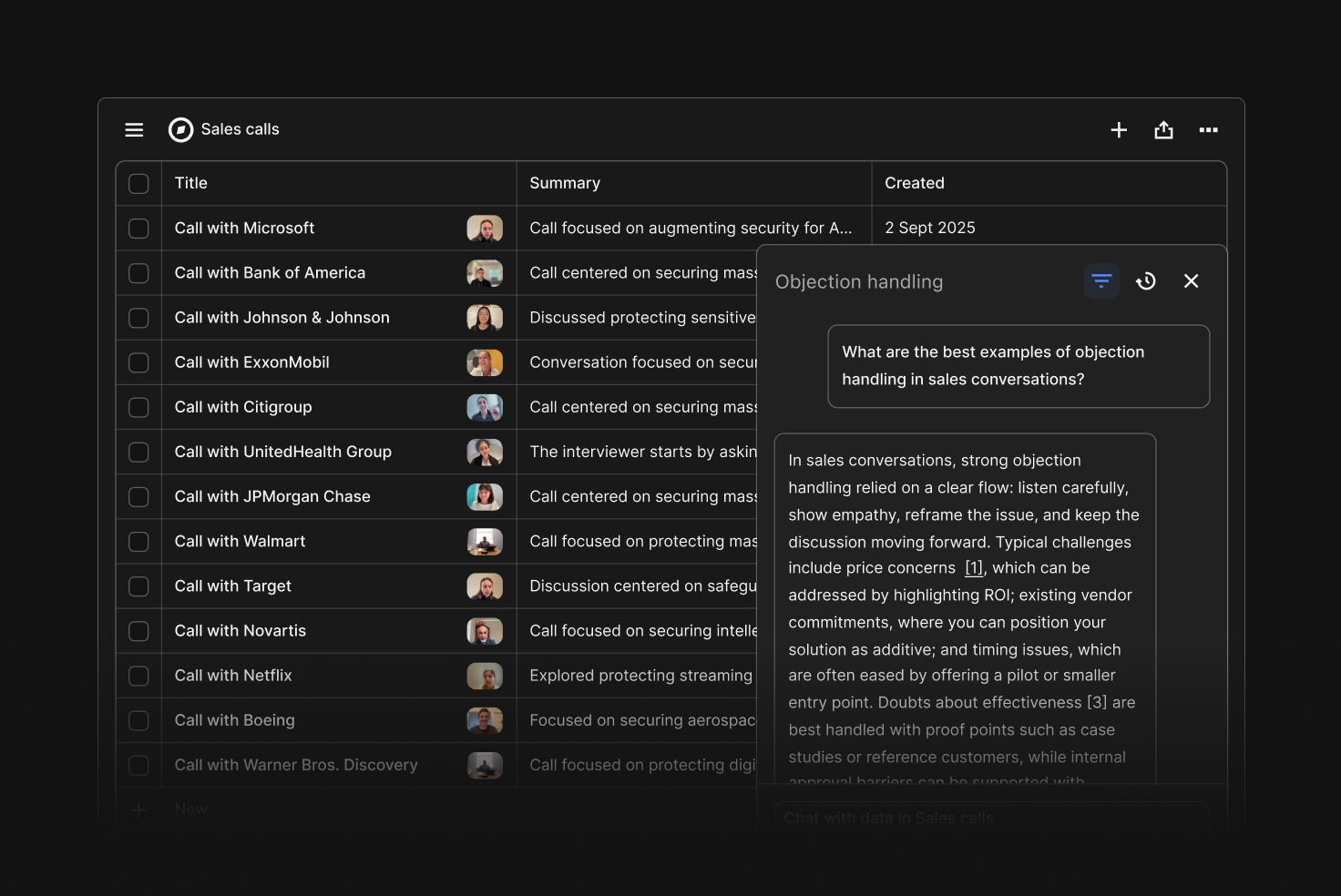The height and width of the screenshot is (896, 1341).
Task: Open the 'Call with Novartis' title
Action: click(241, 631)
